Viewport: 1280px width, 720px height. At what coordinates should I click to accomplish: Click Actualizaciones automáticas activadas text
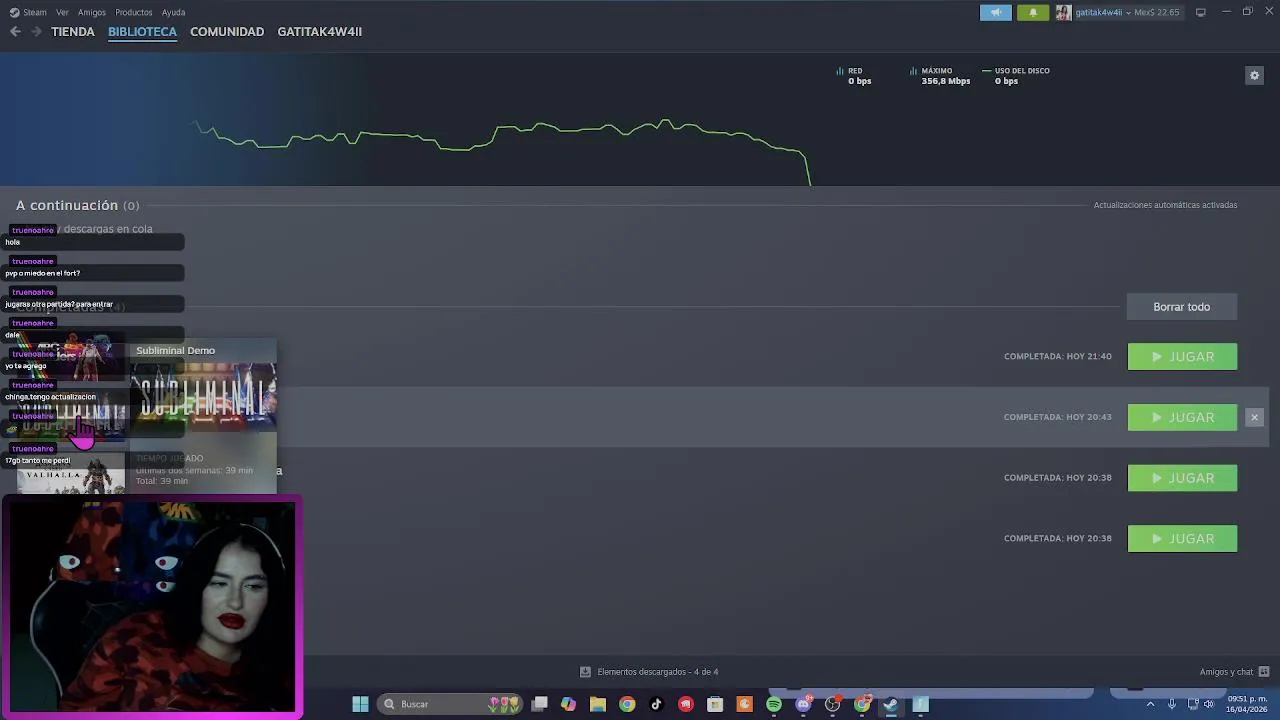1165,205
